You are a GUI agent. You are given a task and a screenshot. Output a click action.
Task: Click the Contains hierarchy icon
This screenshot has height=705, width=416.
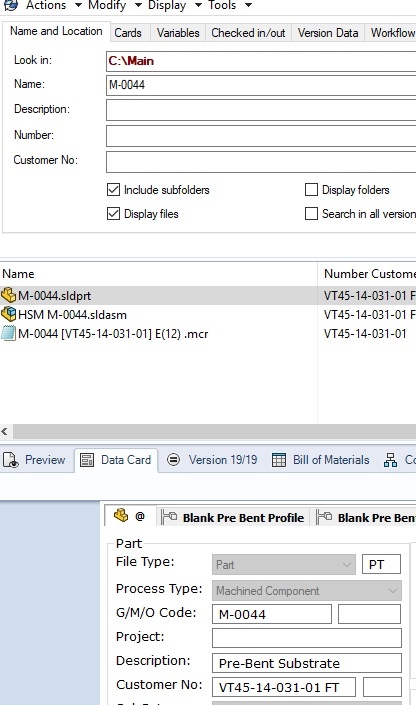click(x=390, y=460)
